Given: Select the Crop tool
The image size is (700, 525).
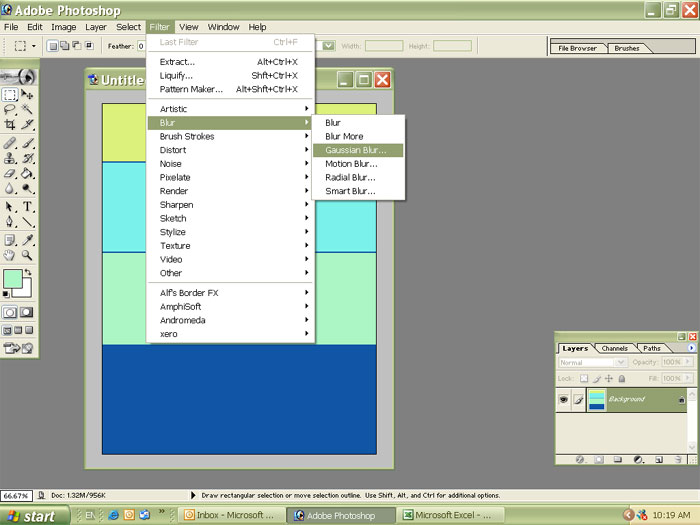Looking at the screenshot, I should click(10, 124).
